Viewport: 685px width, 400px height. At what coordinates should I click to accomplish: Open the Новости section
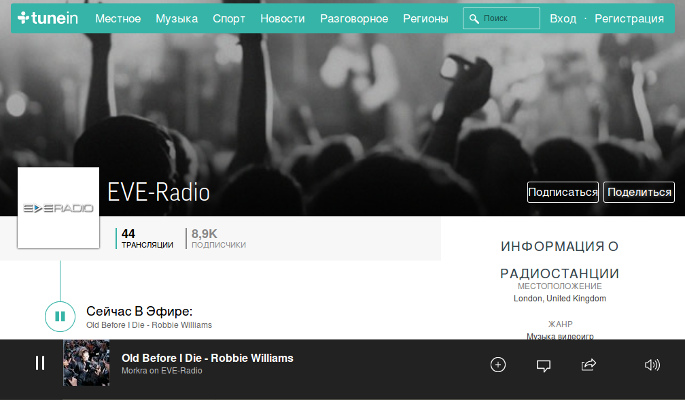283,19
